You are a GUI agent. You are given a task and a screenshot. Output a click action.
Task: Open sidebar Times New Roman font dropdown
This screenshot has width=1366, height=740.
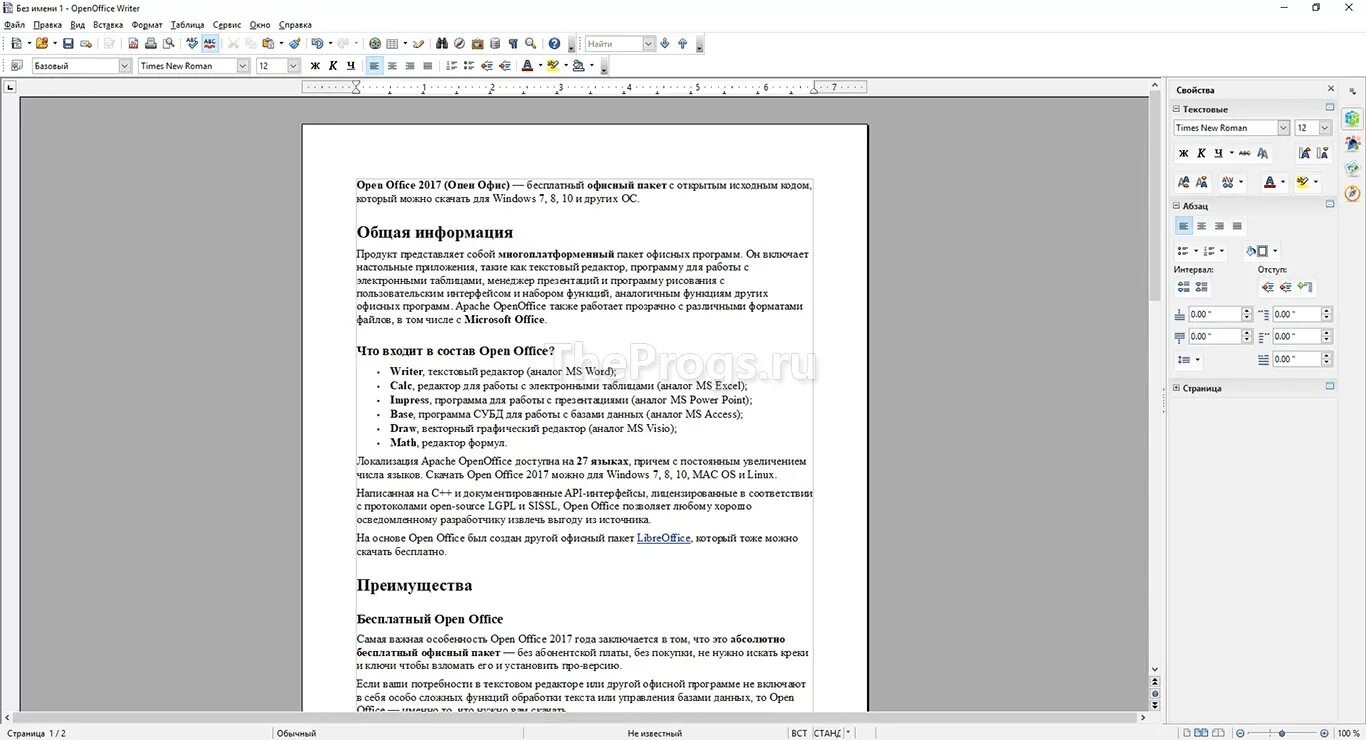[x=1283, y=128]
